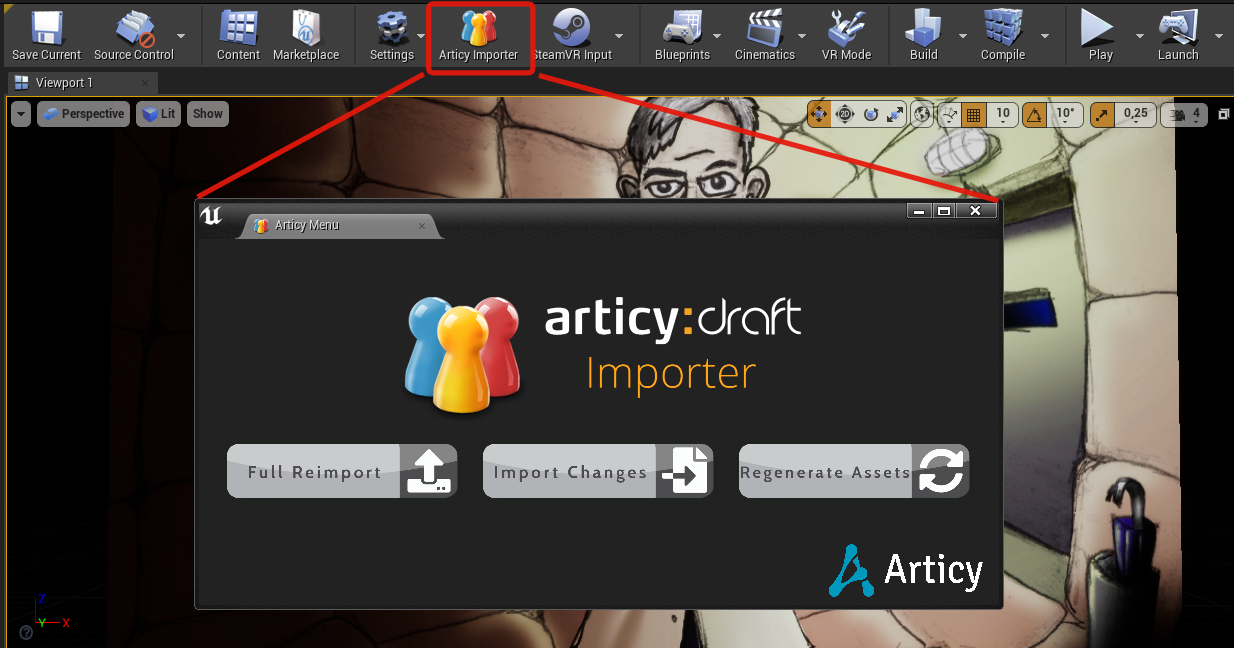This screenshot has width=1234, height=648.
Task: Minimize the Articy Menu window
Action: (919, 210)
